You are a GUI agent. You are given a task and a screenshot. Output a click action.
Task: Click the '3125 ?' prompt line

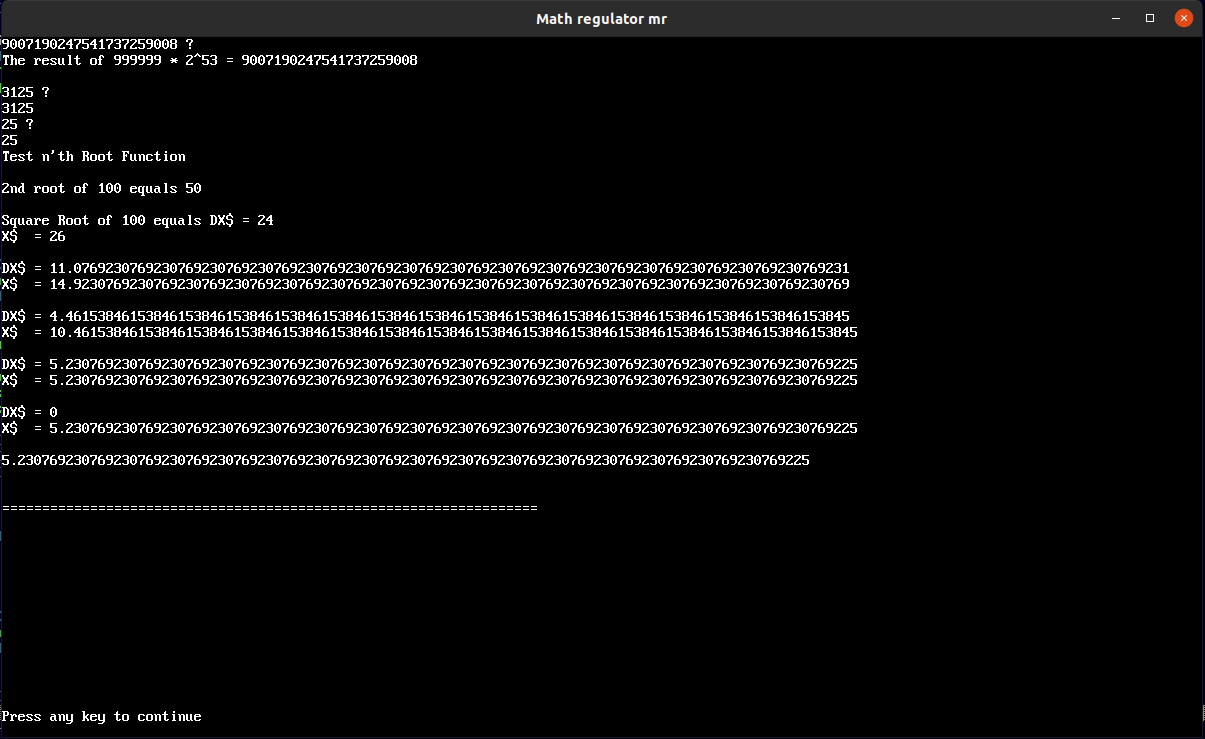click(x=26, y=92)
